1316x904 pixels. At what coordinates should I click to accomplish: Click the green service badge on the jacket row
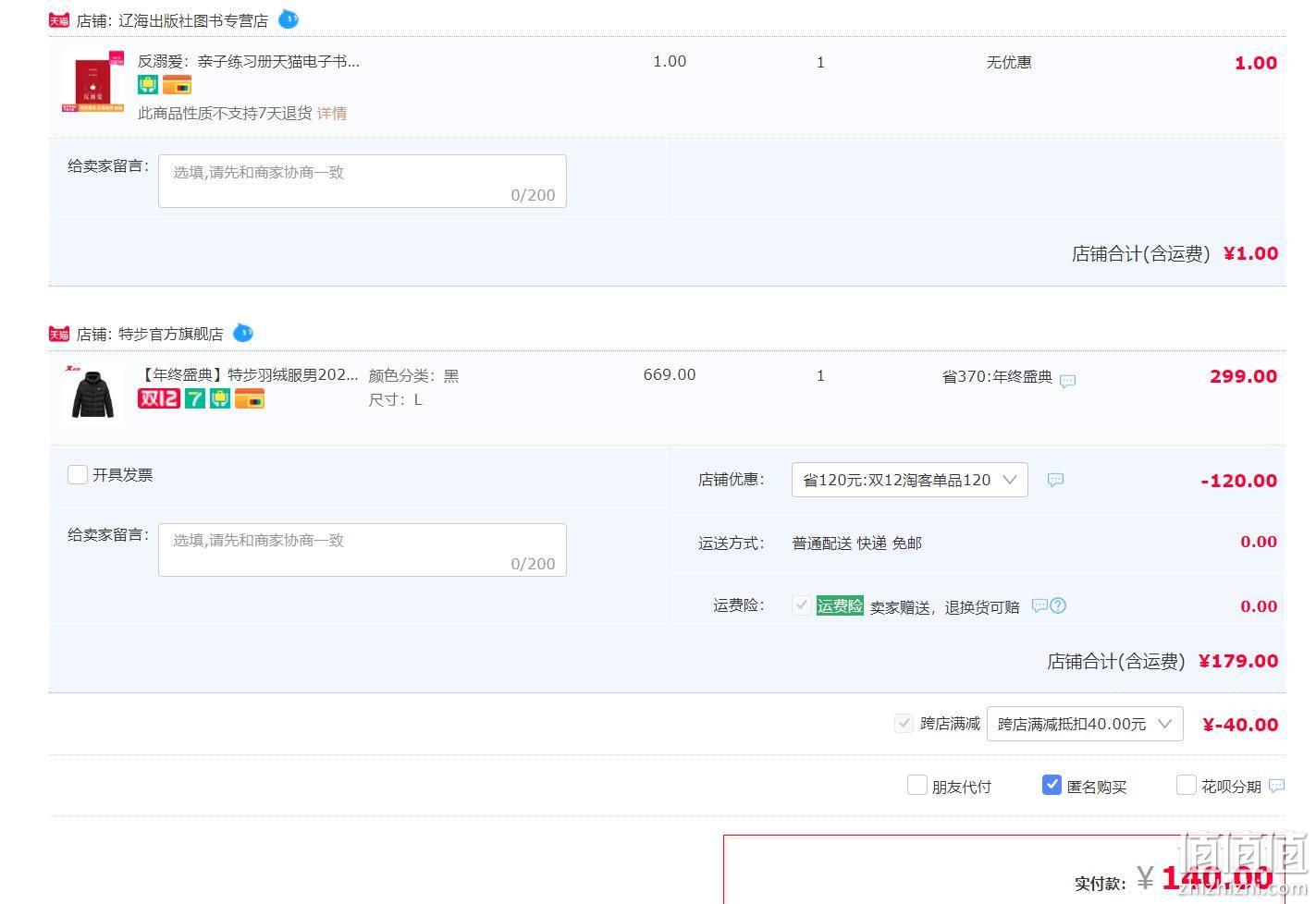pos(219,398)
